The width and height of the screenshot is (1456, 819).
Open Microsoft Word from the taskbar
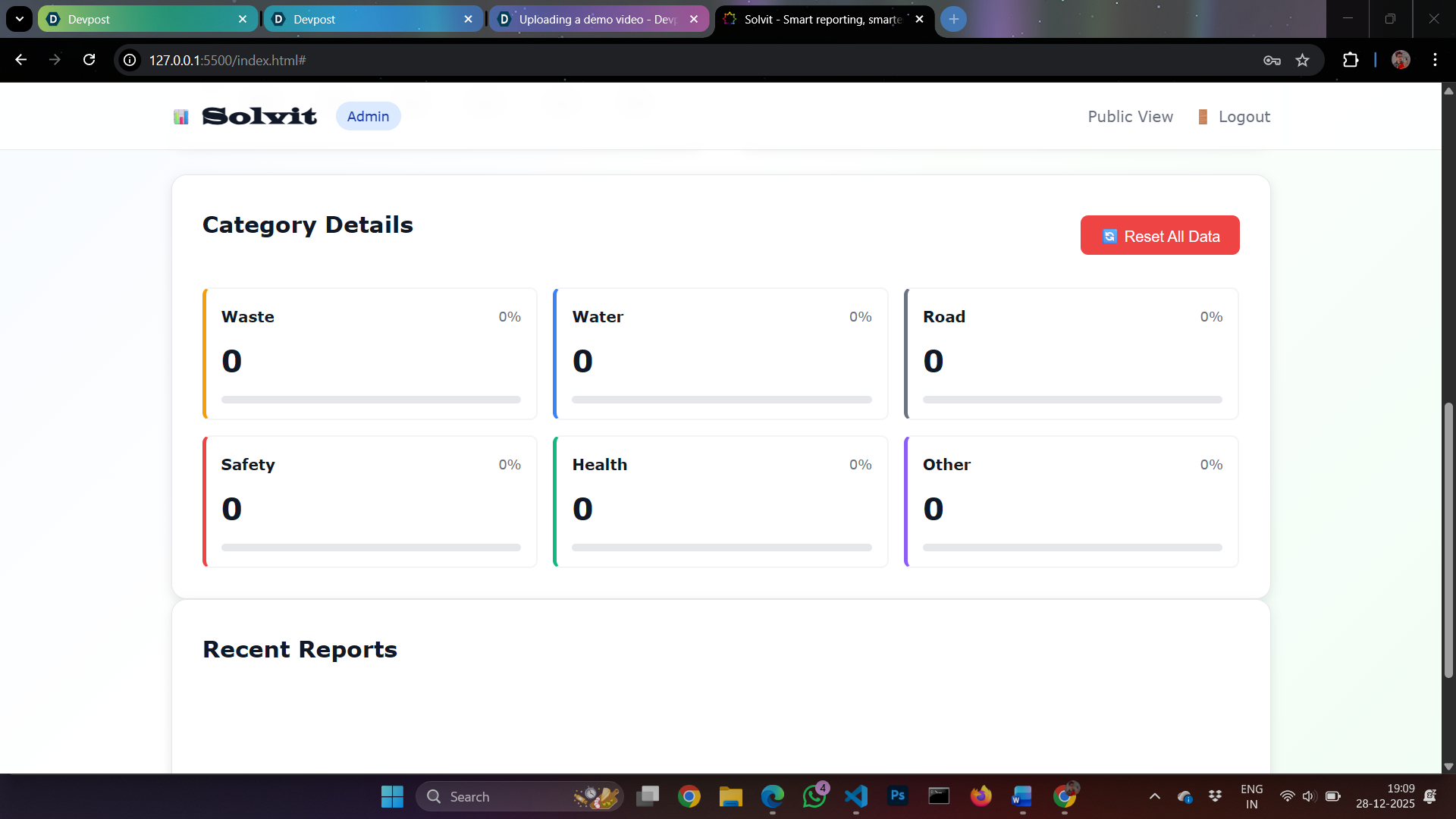tap(1022, 796)
